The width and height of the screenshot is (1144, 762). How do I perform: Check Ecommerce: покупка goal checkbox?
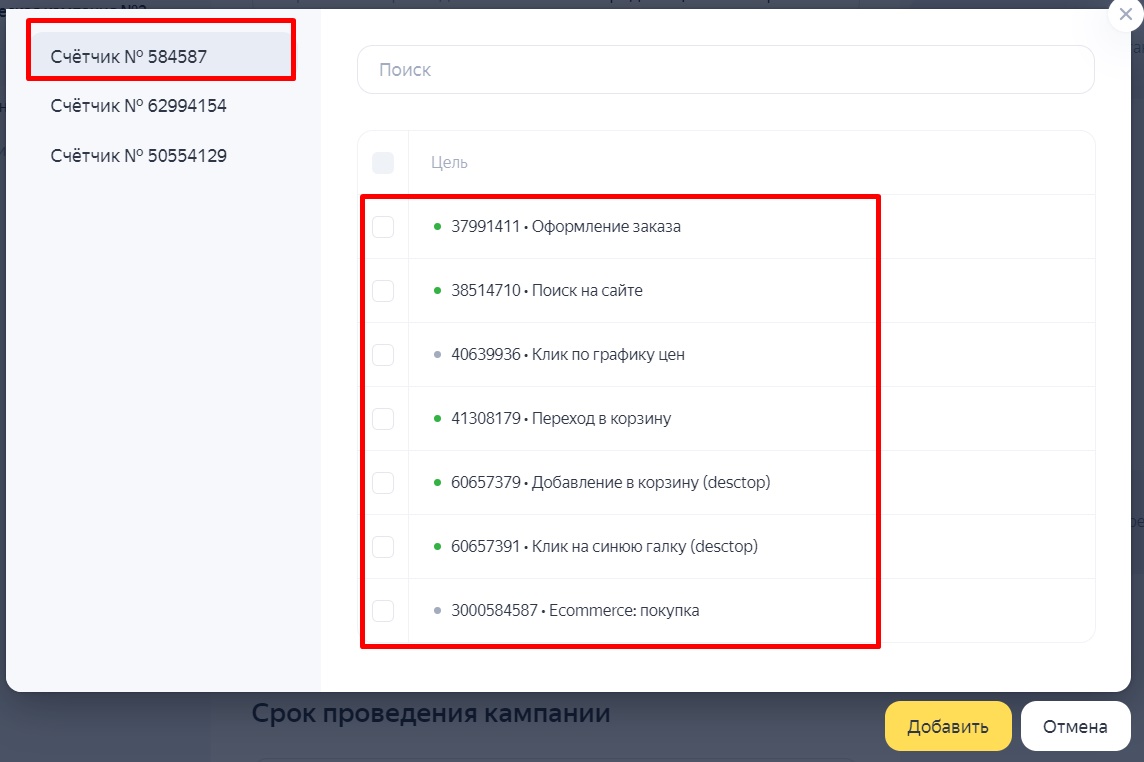coord(383,611)
